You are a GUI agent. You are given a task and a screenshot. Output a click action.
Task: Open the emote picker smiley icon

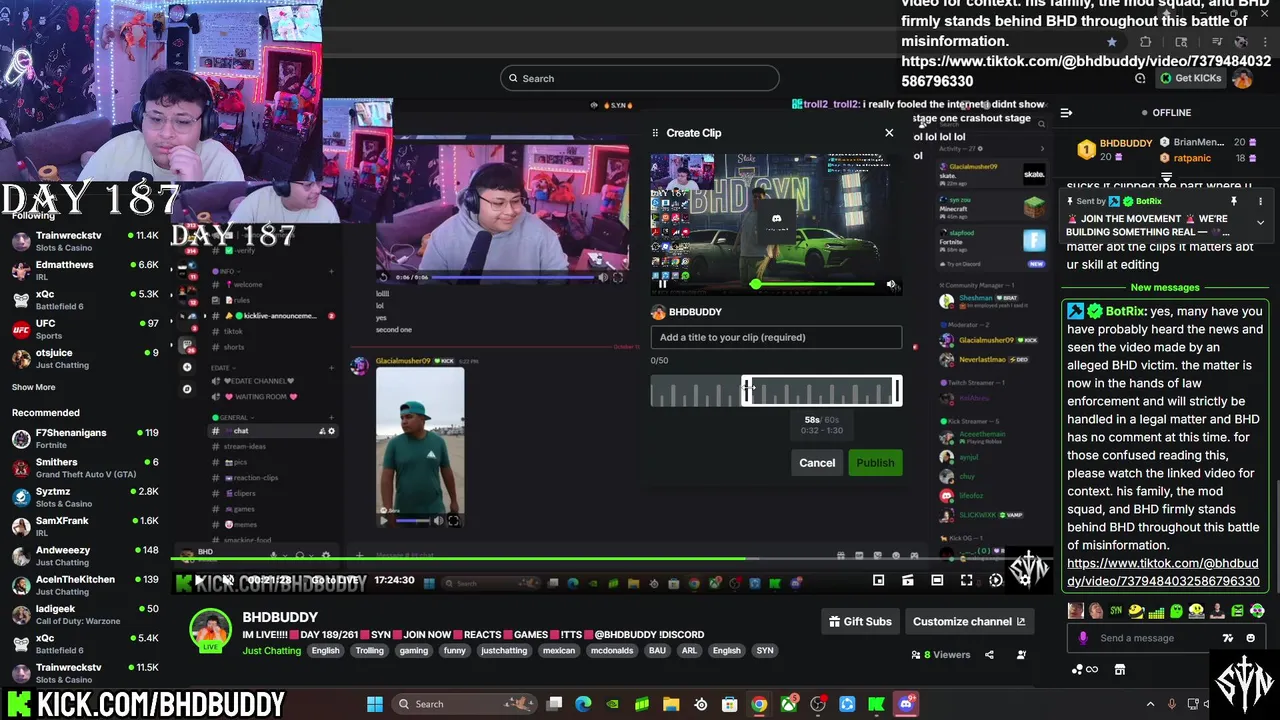(x=1250, y=638)
